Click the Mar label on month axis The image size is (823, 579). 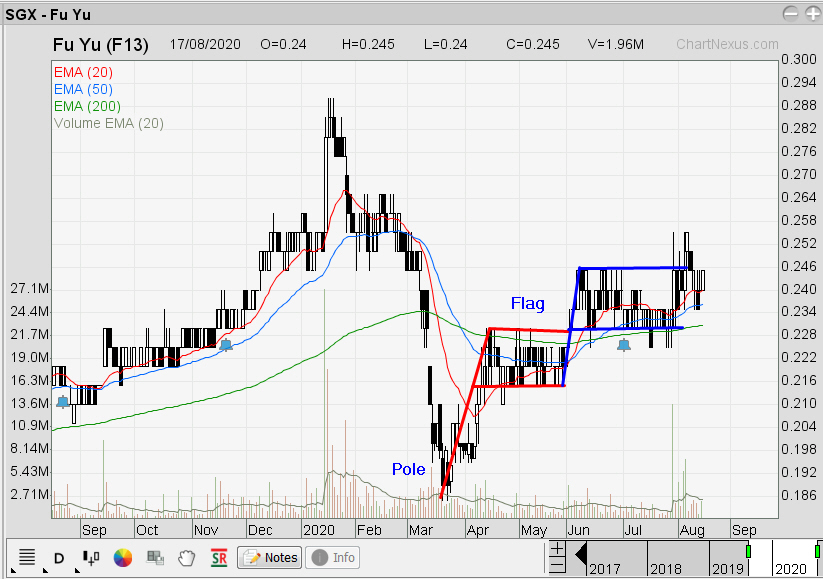[421, 530]
